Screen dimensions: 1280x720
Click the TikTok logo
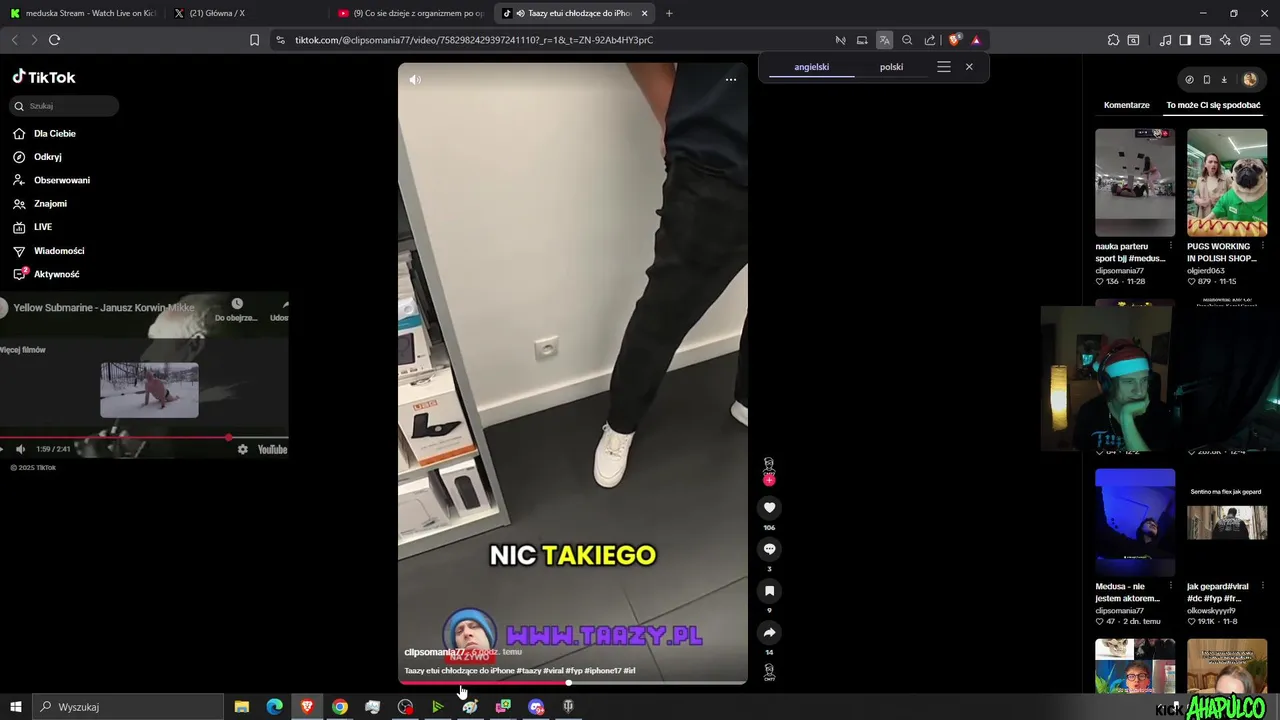click(x=44, y=77)
